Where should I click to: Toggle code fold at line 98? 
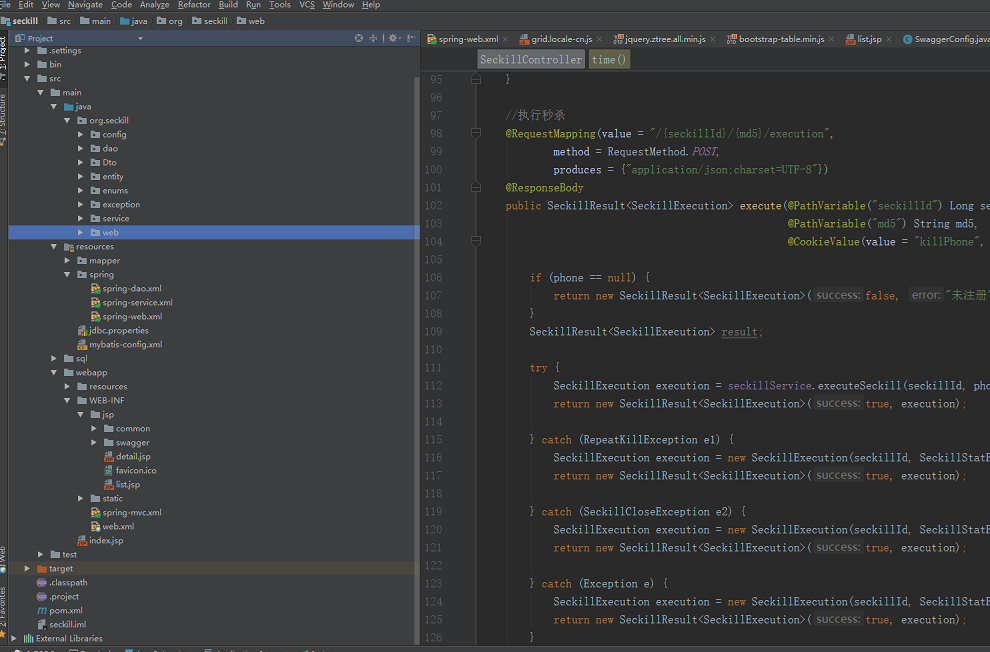pos(476,133)
